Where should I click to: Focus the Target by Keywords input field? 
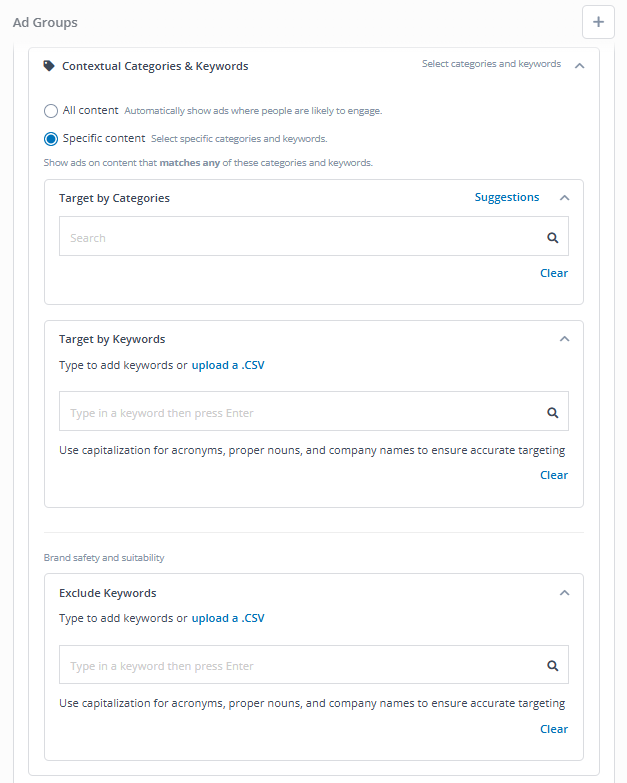314,411
